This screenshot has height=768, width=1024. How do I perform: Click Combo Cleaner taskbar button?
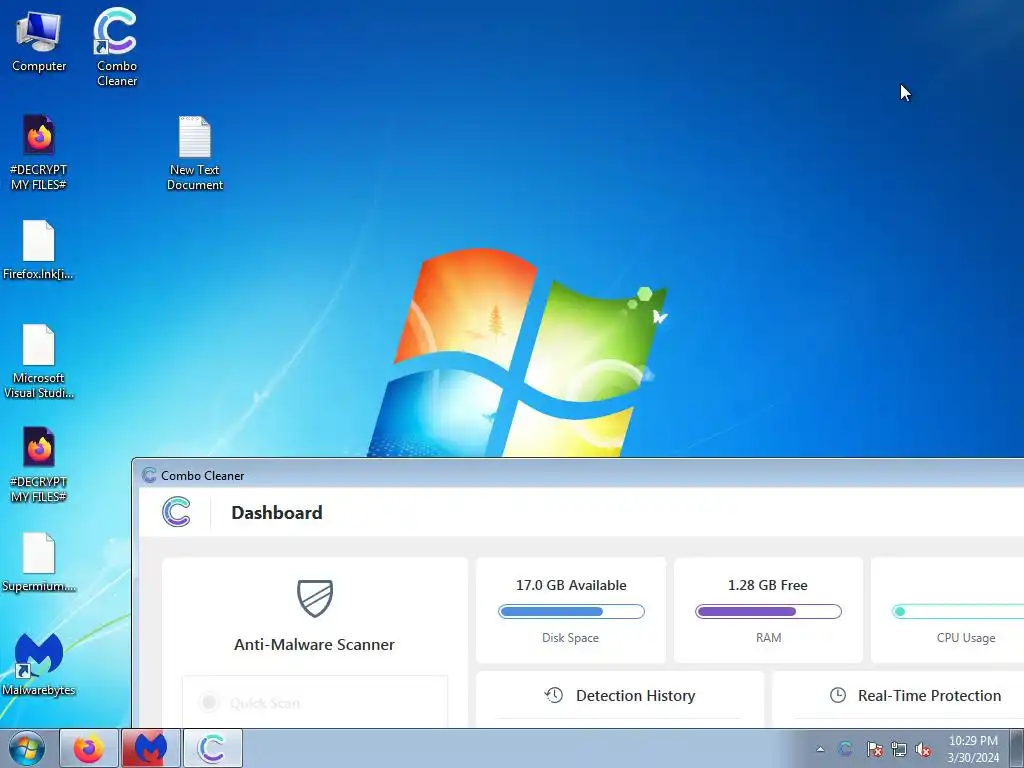212,748
